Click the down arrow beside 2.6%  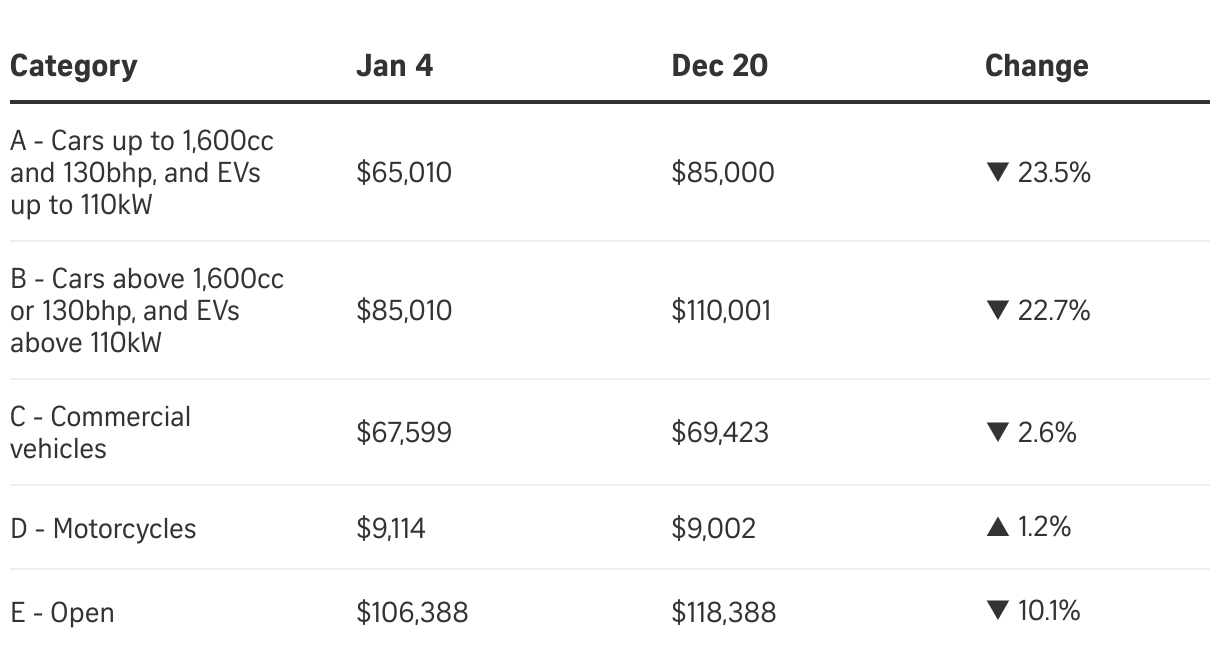point(996,433)
